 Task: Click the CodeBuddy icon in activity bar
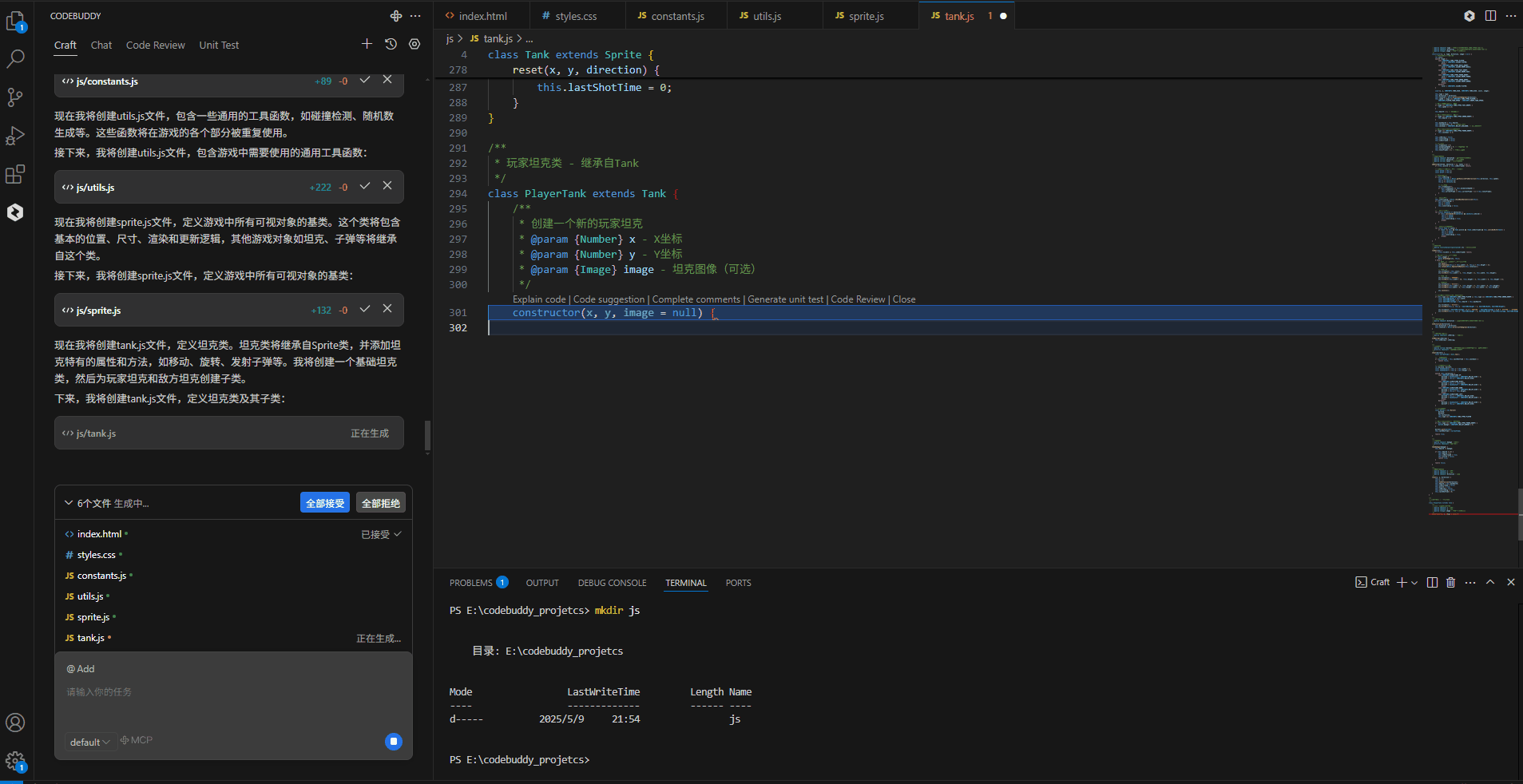[15, 212]
